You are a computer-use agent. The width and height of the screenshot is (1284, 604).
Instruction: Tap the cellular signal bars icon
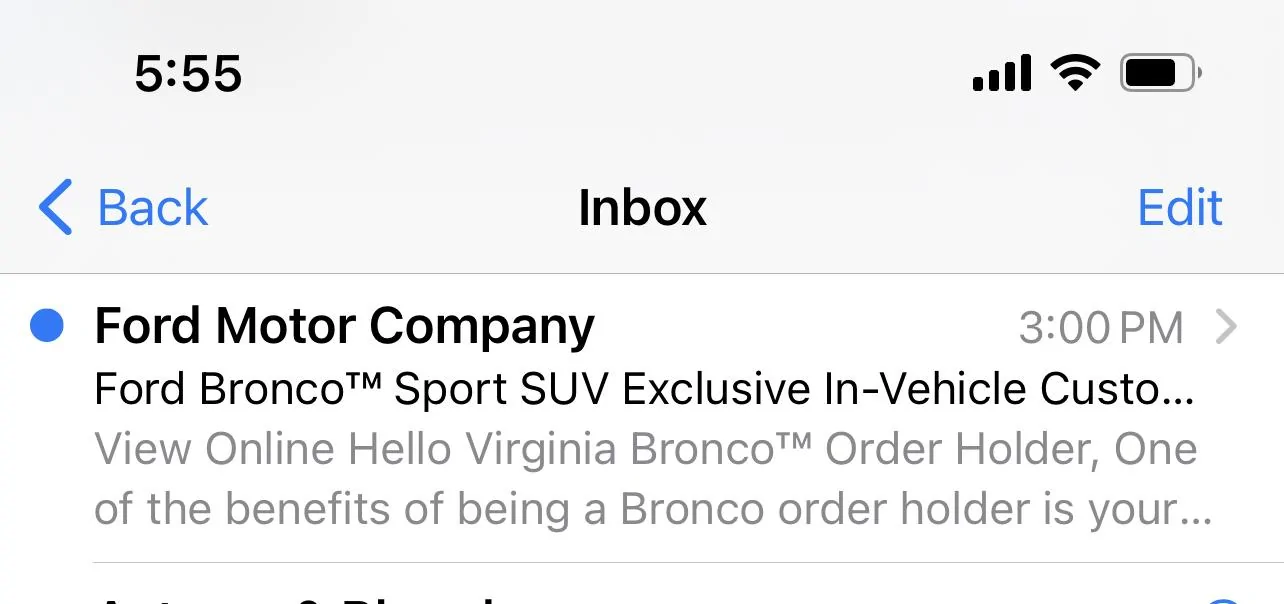(1002, 73)
